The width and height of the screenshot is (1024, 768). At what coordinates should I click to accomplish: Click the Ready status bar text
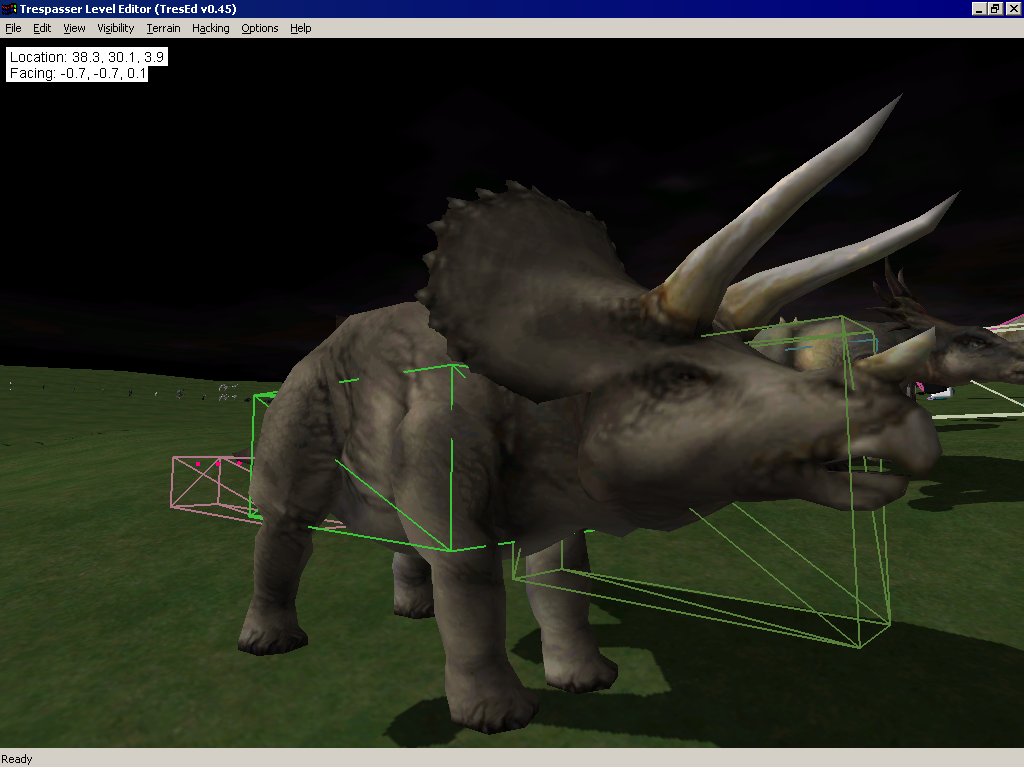pyautogui.click(x=17, y=759)
